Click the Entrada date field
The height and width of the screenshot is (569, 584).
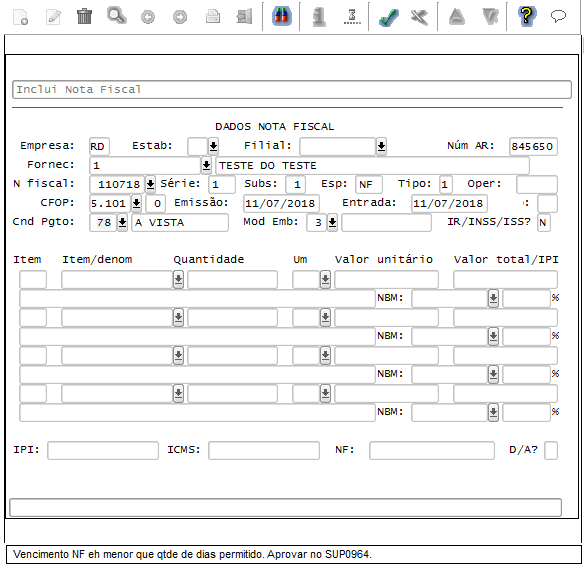click(450, 204)
